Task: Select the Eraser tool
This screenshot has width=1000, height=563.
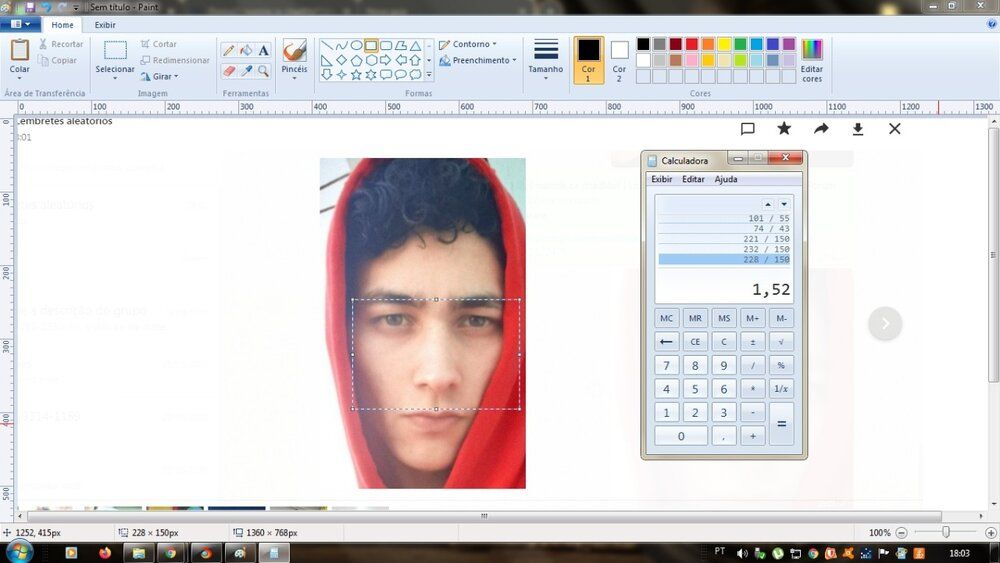Action: 228,71
